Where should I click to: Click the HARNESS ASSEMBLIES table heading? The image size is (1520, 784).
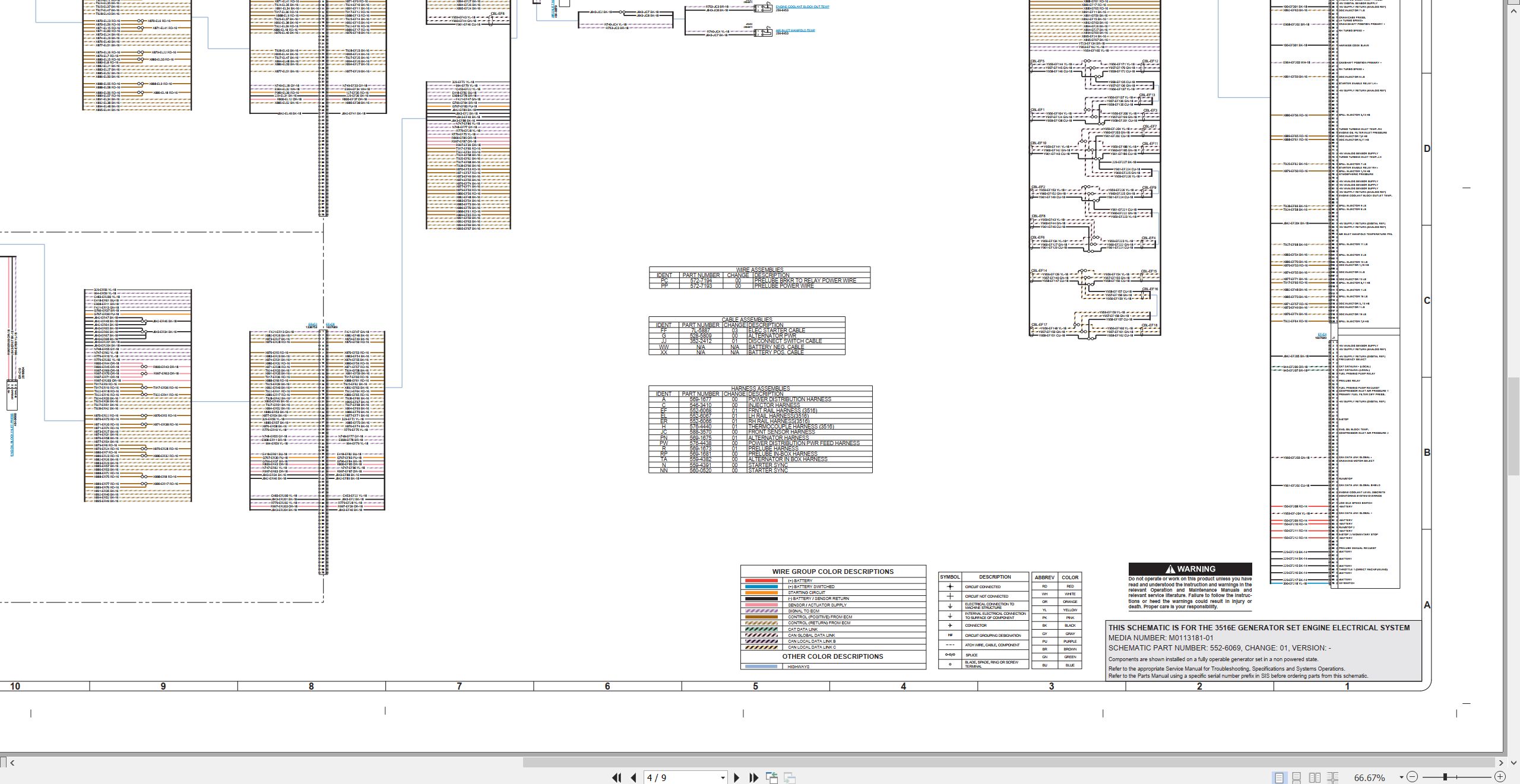(x=760, y=388)
